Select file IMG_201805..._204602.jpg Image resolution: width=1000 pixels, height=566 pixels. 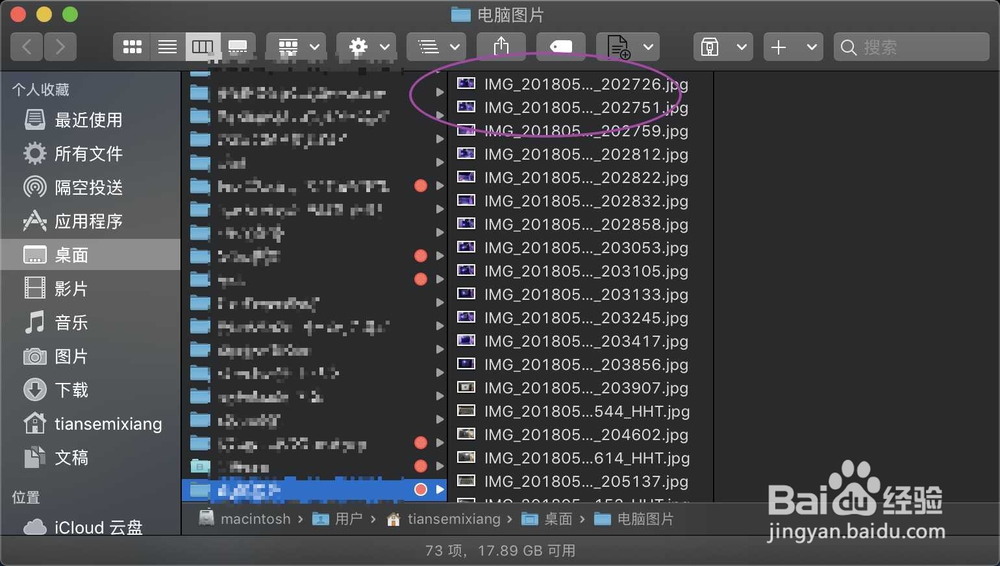pos(580,435)
